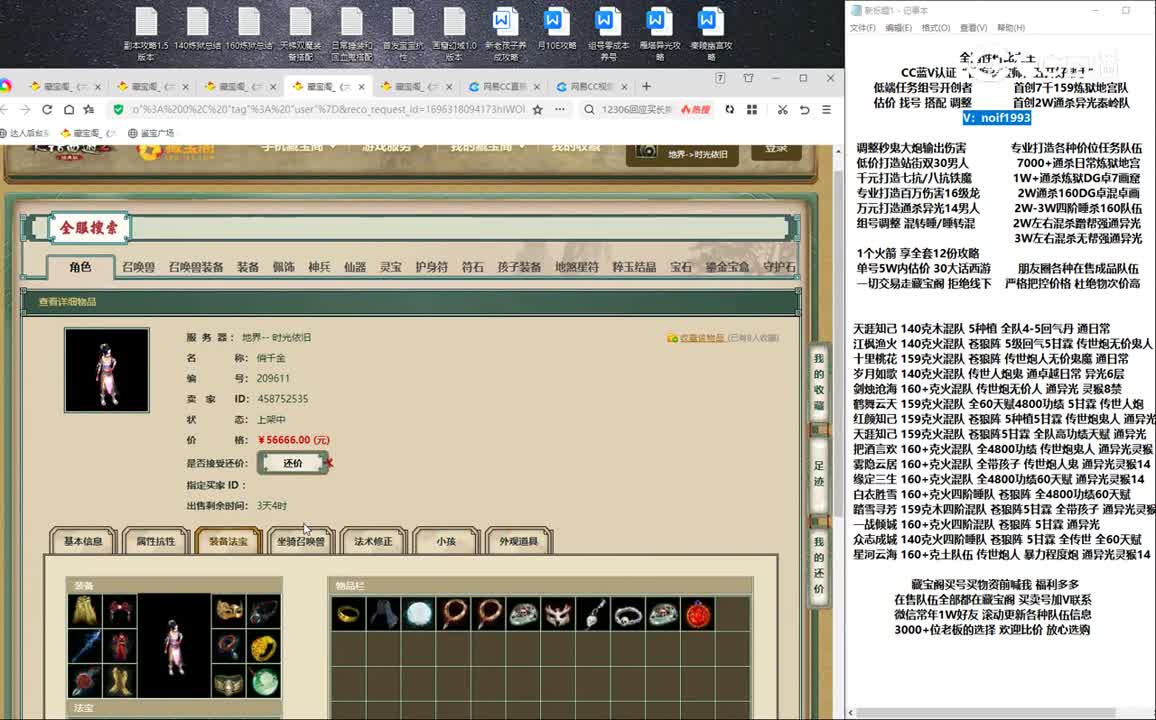Click the 还价 bargain button
The height and width of the screenshot is (720, 1156).
tap(293, 463)
